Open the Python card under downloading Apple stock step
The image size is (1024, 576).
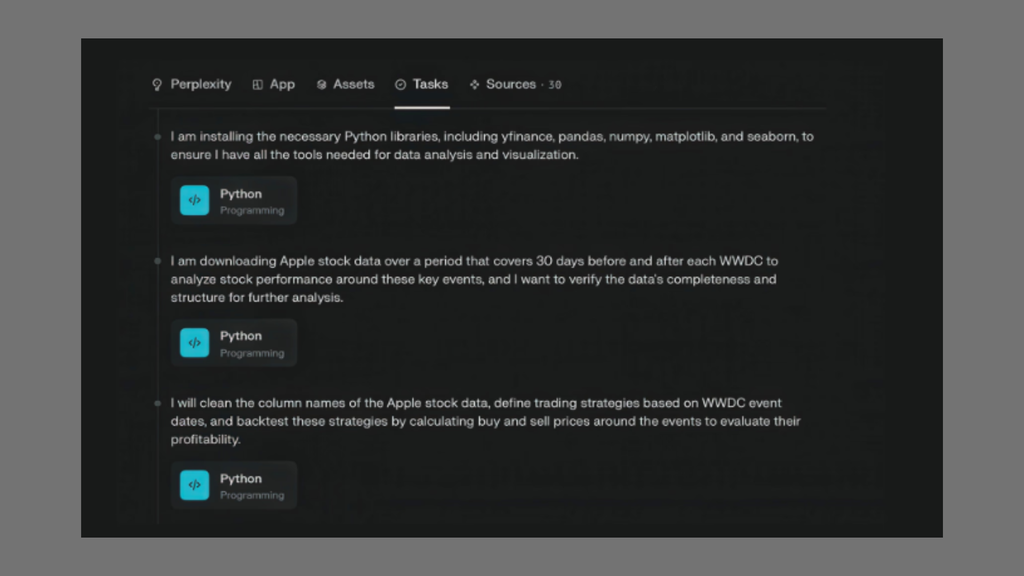click(234, 343)
